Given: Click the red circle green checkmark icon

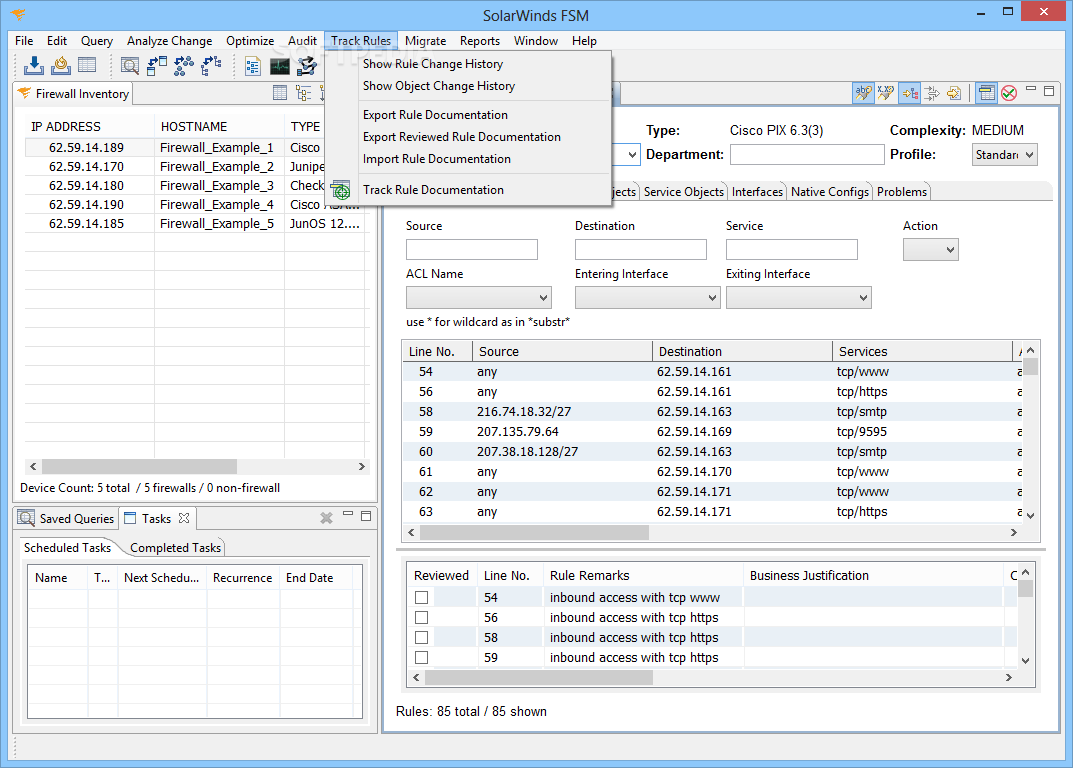Looking at the screenshot, I should tap(1009, 93).
